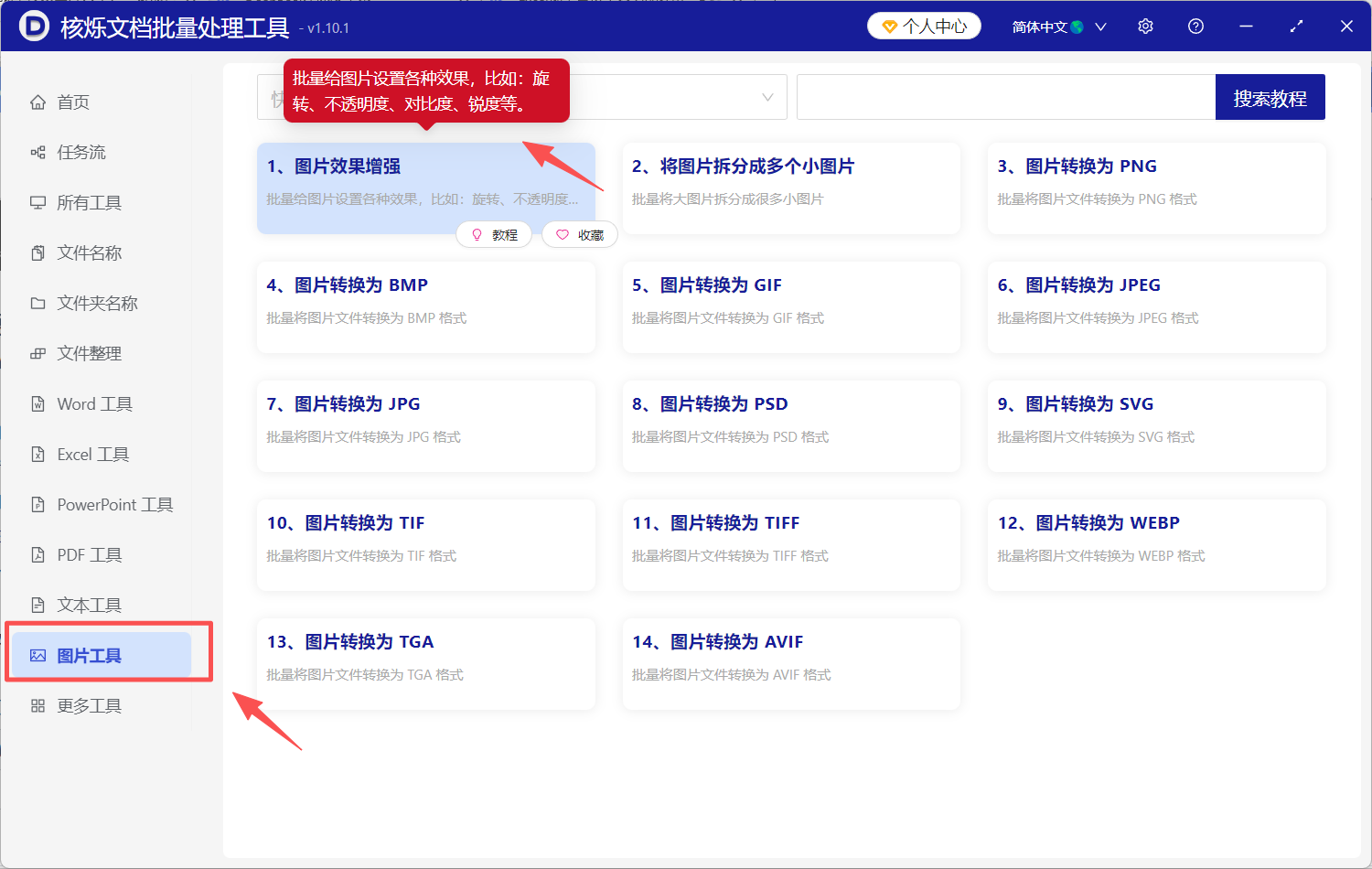This screenshot has width=1372, height=869.
Task: Select the Word 工具 sidebar icon
Action: pyautogui.click(x=38, y=403)
